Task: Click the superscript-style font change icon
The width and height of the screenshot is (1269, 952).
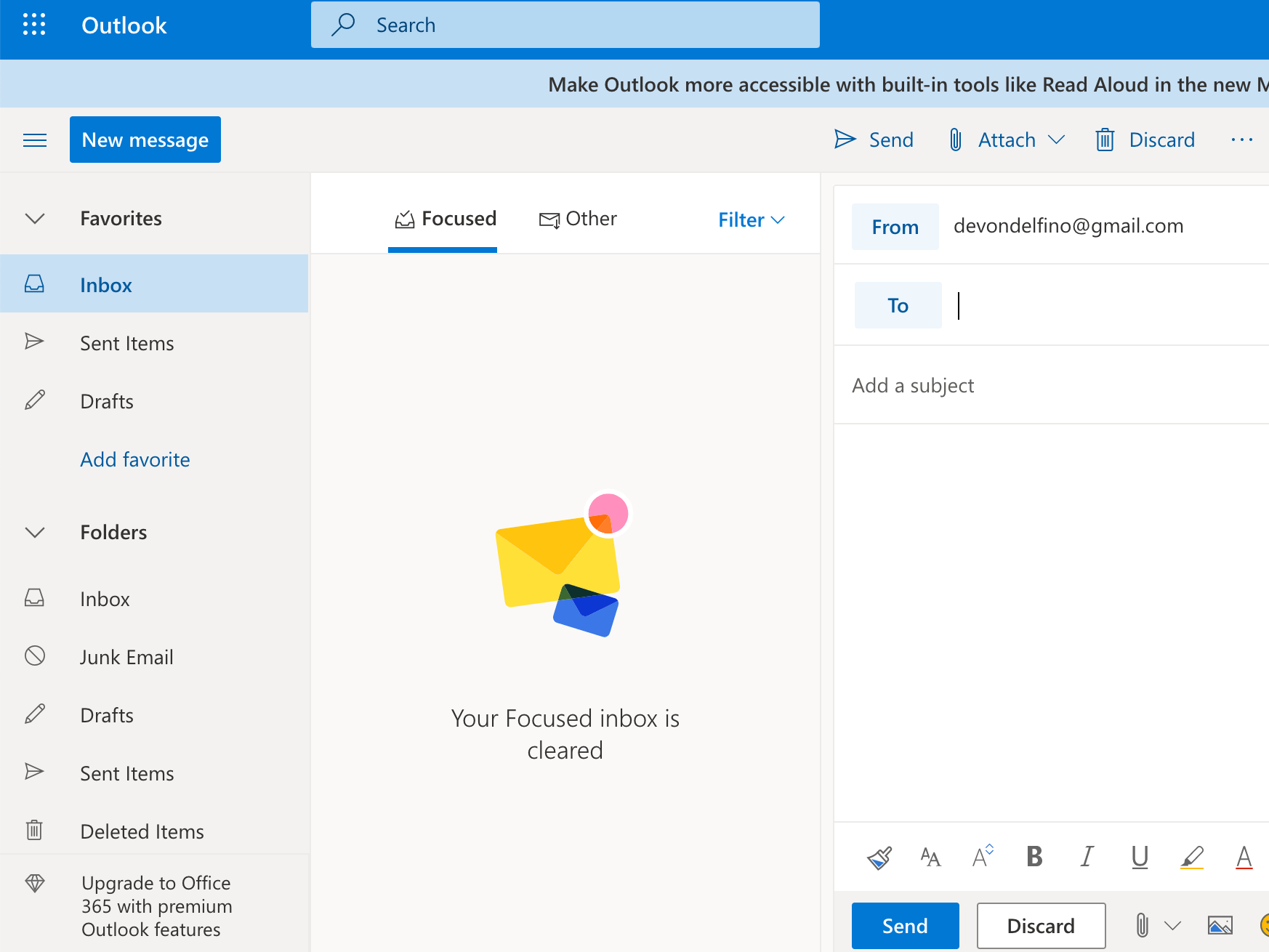Action: (x=983, y=856)
